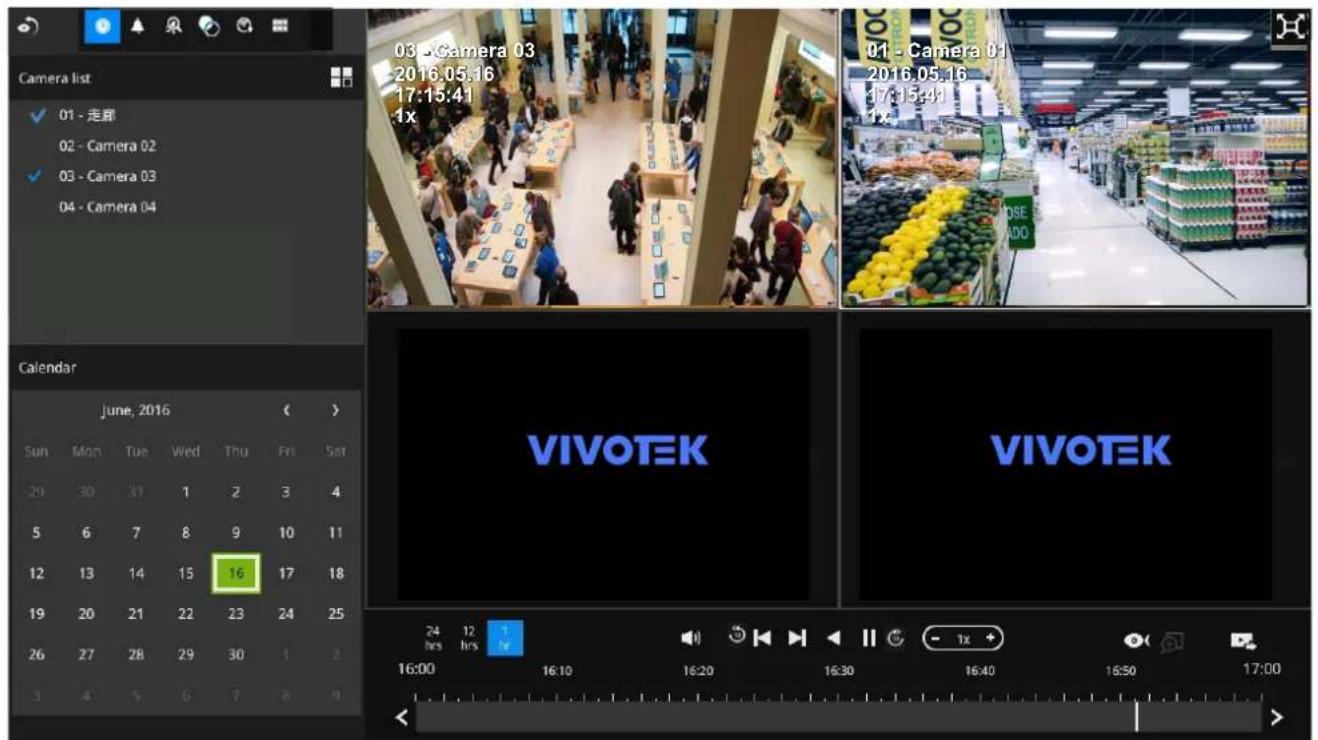Select highlighted date 16 in calendar
This screenshot has width=1318, height=740.
click(x=236, y=573)
